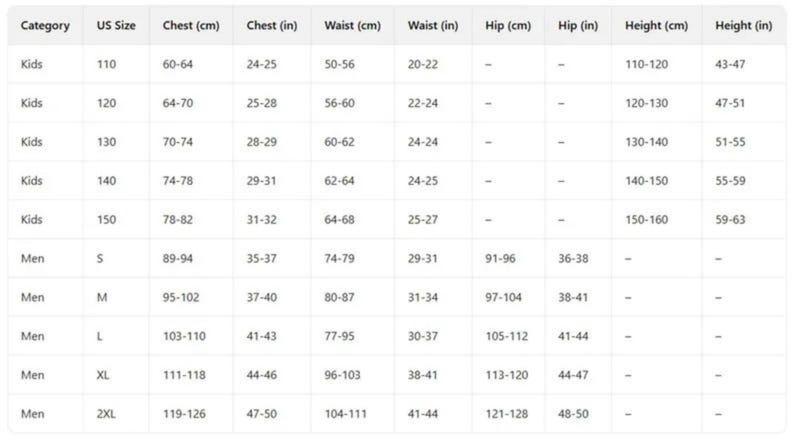Select the Kids size 150 cell
Screen dimensions: 794x446
pos(106,220)
